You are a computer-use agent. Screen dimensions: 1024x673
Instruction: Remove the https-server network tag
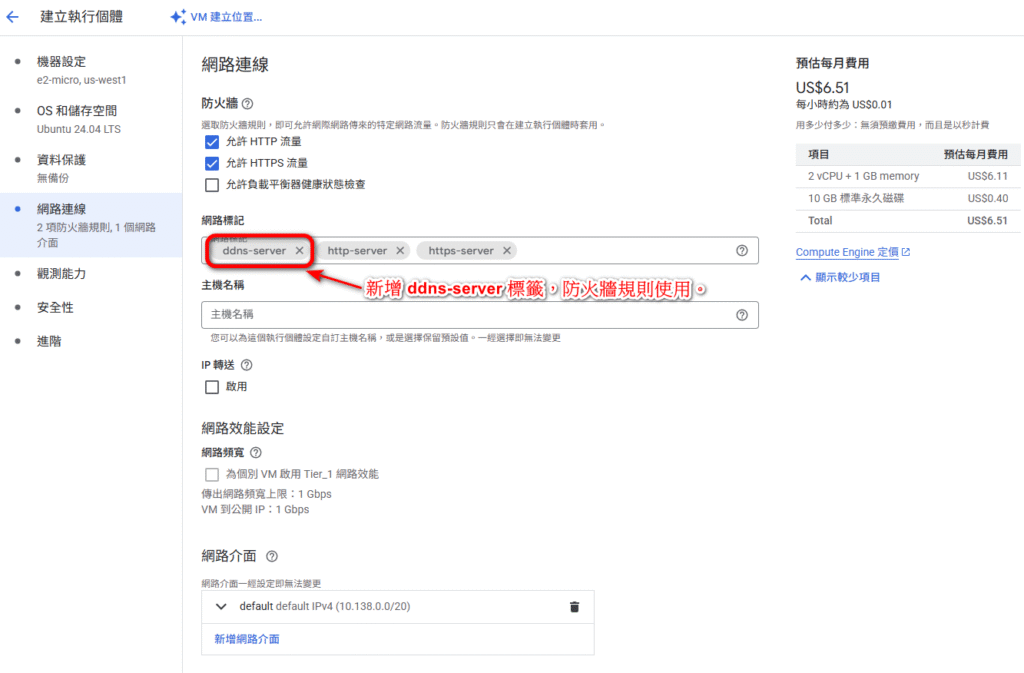click(x=507, y=251)
